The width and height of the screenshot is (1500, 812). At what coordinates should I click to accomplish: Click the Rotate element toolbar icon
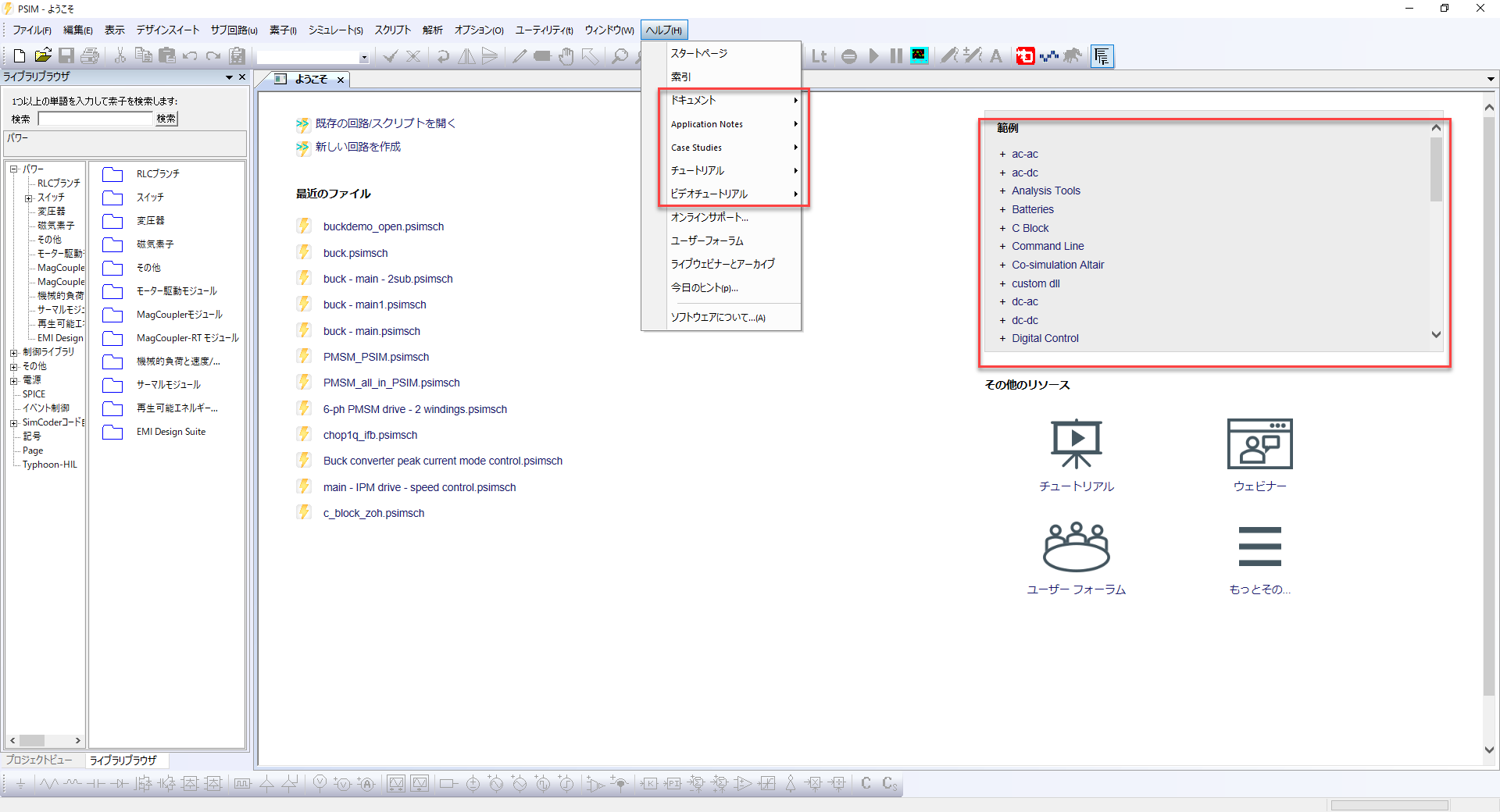click(x=443, y=56)
